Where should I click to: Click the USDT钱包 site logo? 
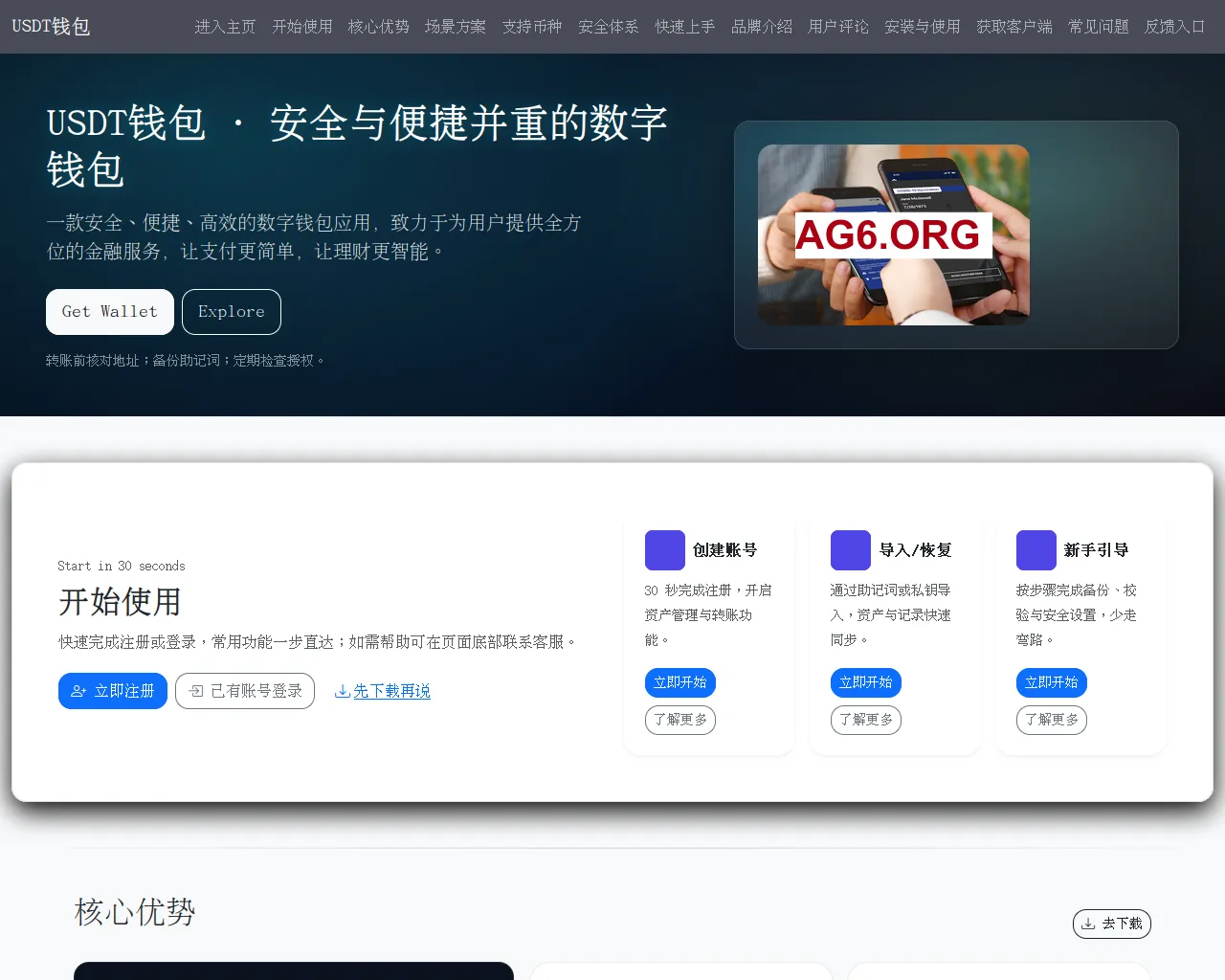[x=52, y=27]
